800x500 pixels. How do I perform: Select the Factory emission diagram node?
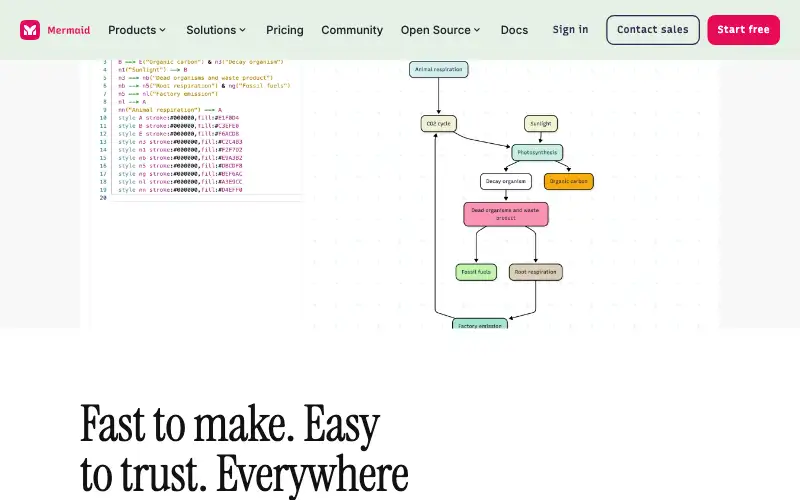click(480, 323)
